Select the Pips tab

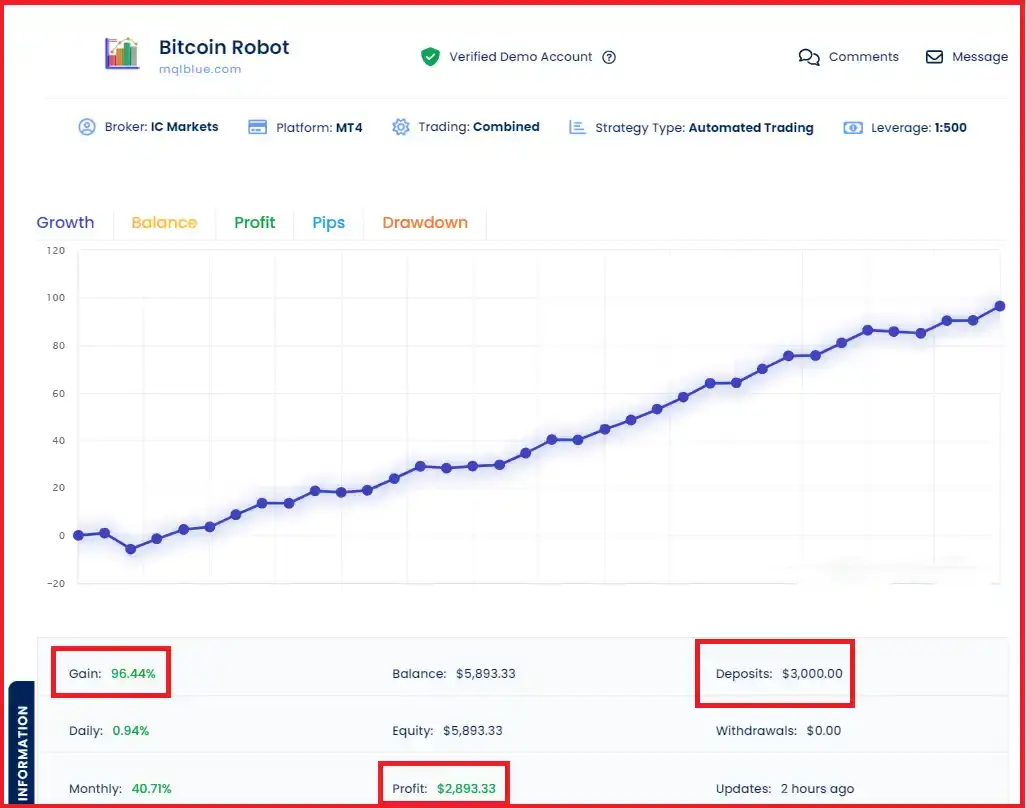pos(328,223)
